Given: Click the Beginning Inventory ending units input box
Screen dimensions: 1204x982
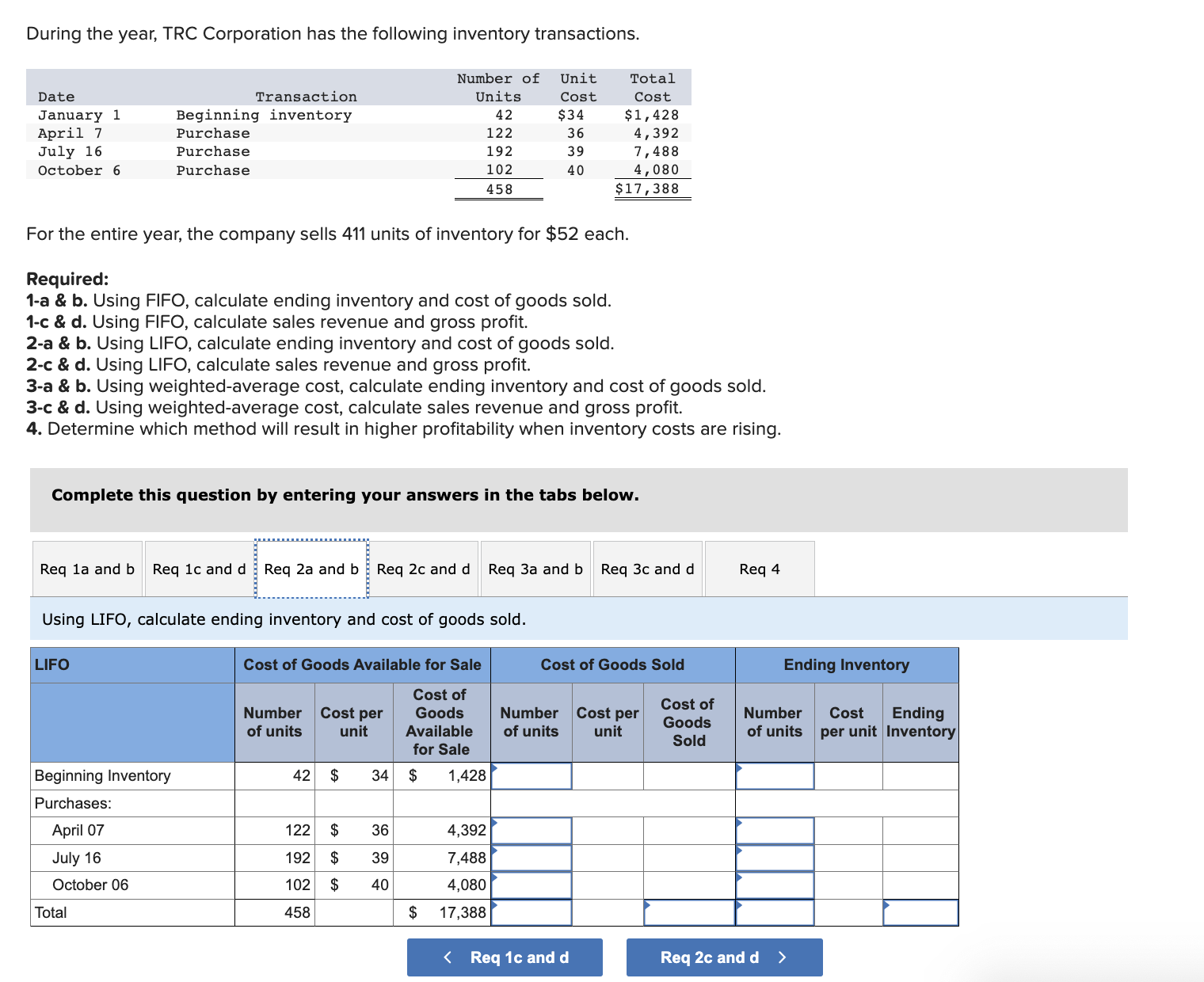Looking at the screenshot, I should point(774,776).
